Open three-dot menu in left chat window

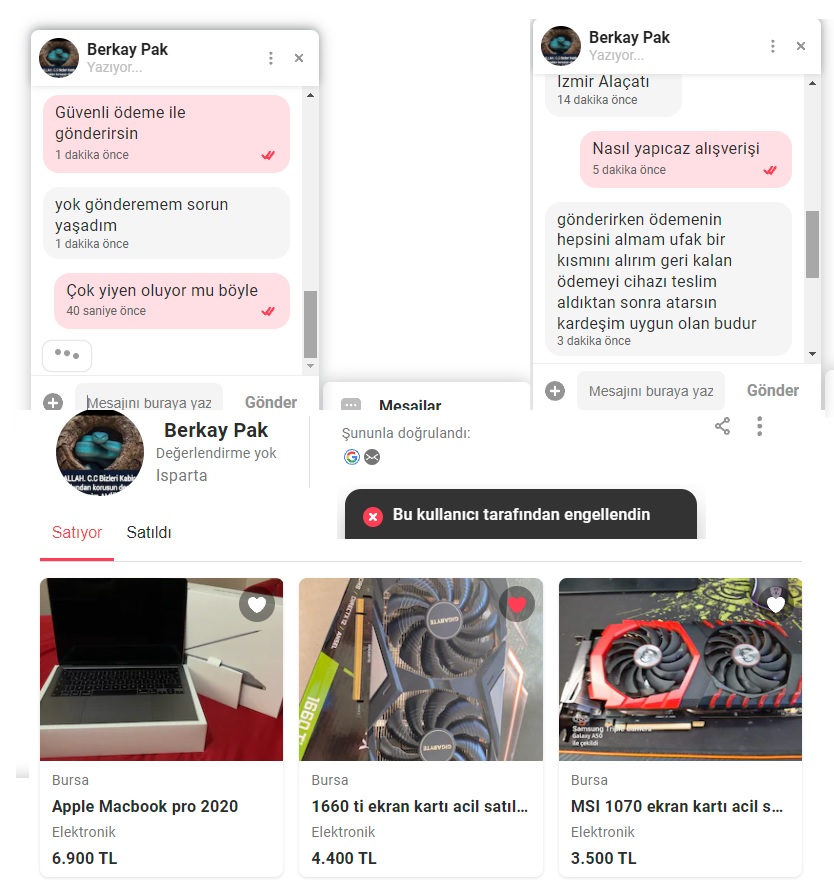tap(271, 58)
